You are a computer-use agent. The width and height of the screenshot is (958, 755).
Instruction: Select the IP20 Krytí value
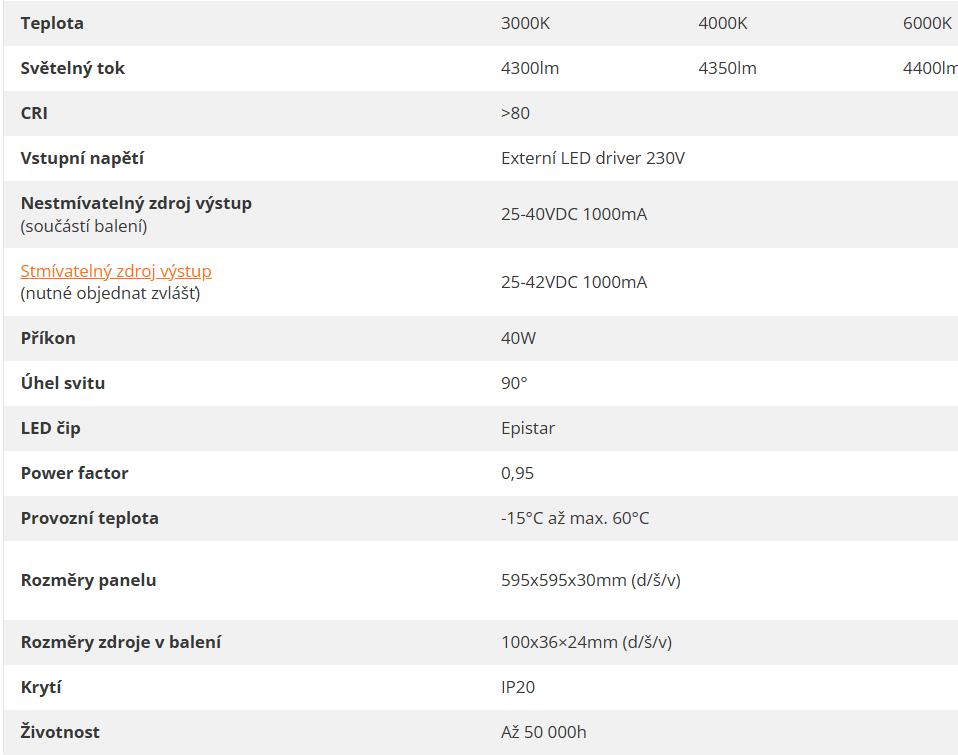tap(518, 687)
